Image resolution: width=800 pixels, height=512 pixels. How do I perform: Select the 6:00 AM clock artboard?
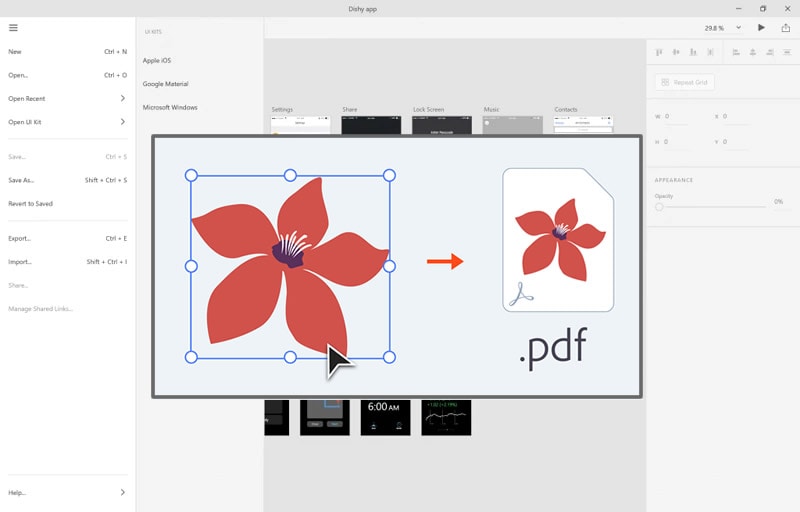(385, 417)
